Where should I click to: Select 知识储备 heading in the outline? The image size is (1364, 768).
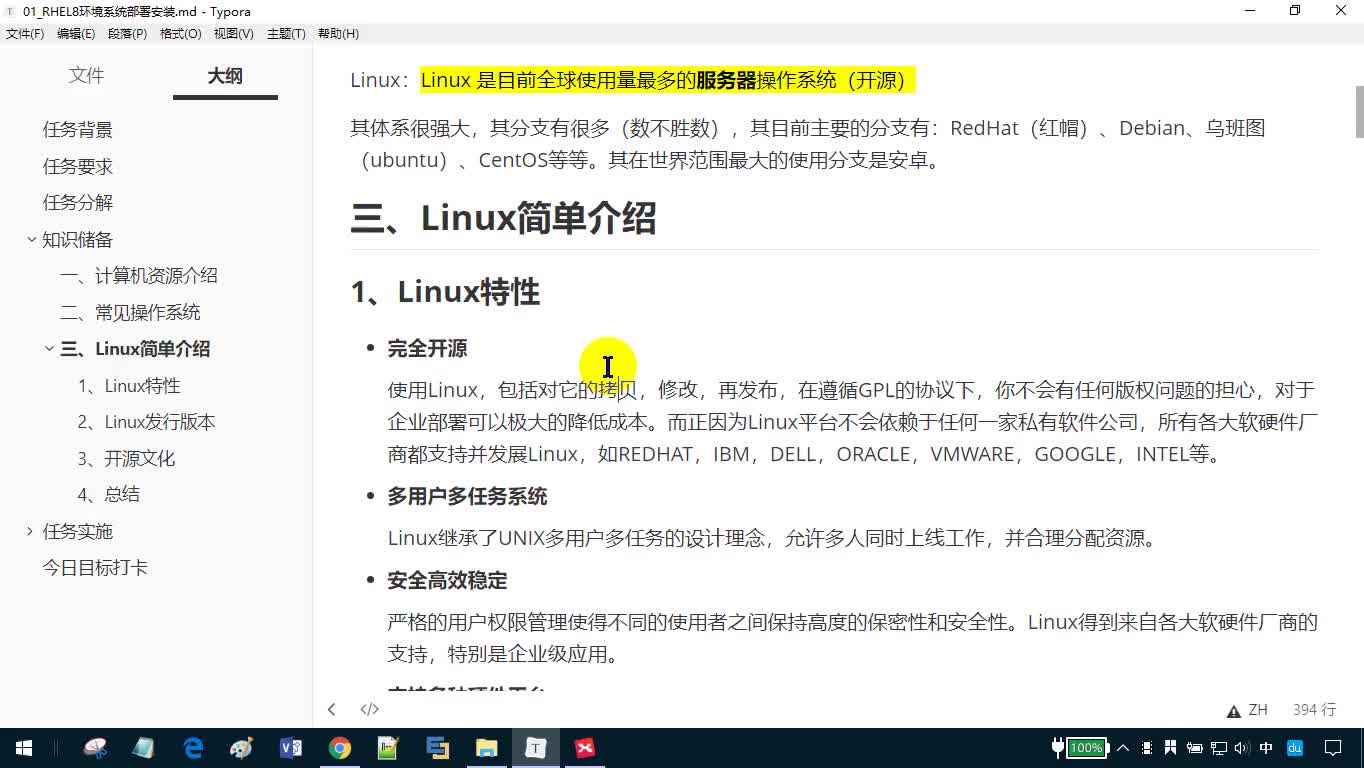(x=77, y=239)
